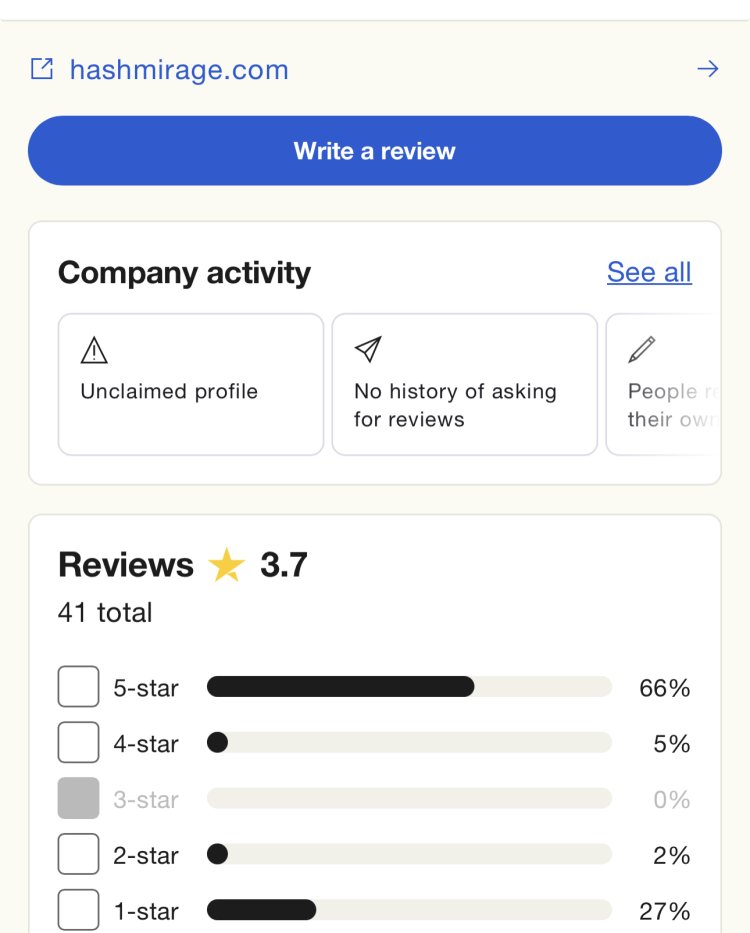Tick the 2-star filter checkbox
Screen dimensions: 750x933
pos(78,855)
